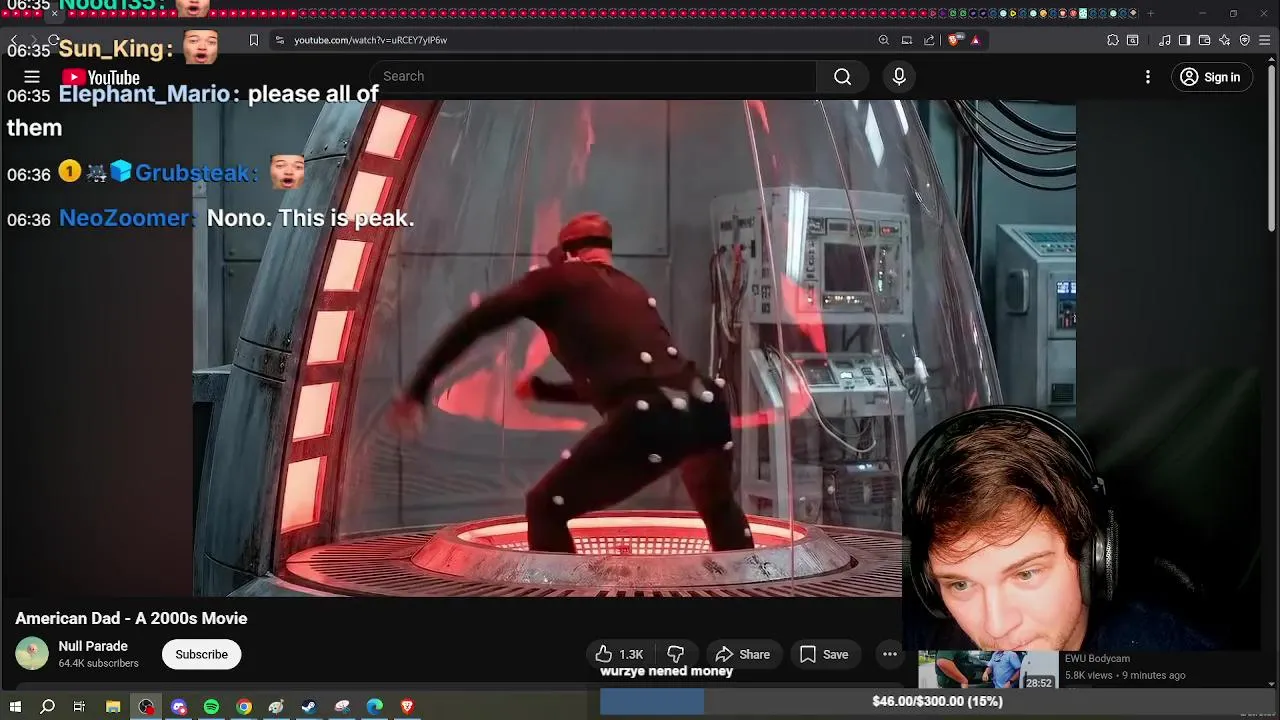Share this page via address bar share icon
Viewport: 1280px width, 720px height.
pyautogui.click(x=930, y=40)
